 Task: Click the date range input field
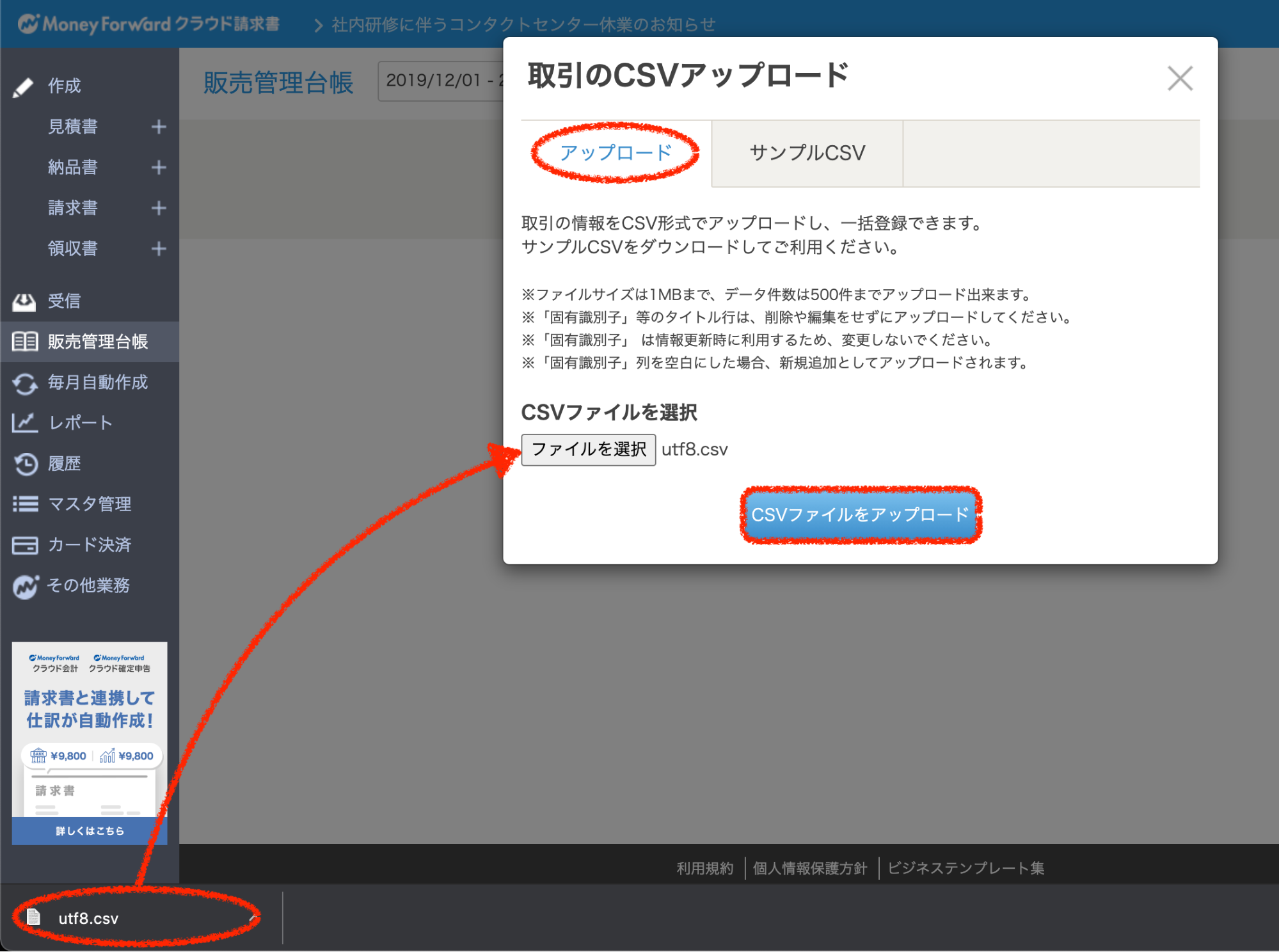click(441, 81)
